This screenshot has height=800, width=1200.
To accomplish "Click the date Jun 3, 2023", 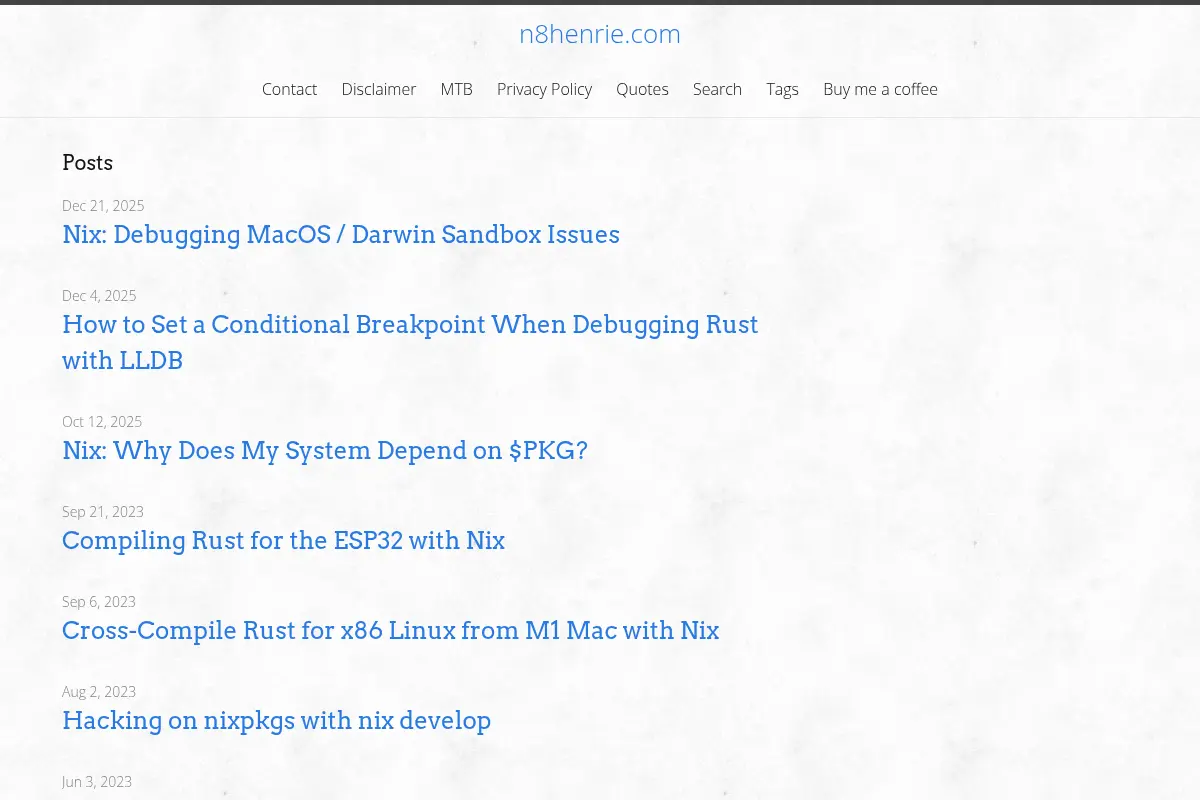I will coord(97,782).
